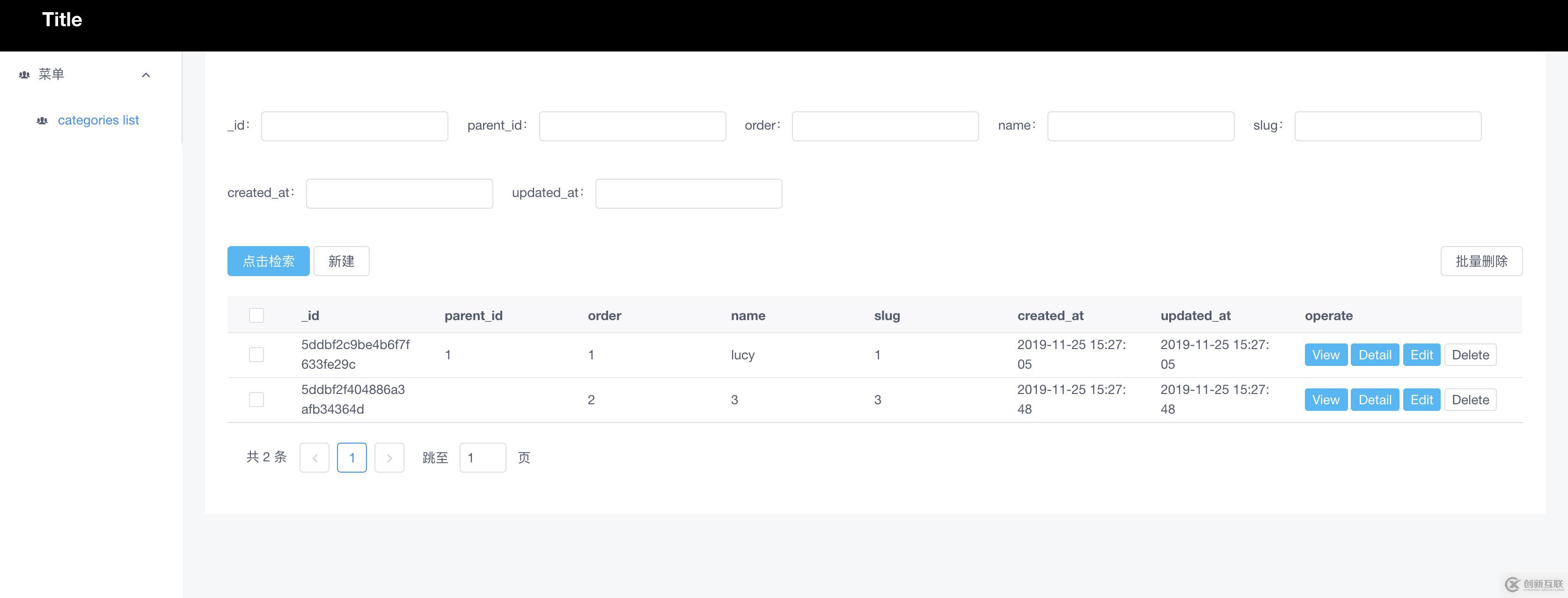Click the 新建 create button

(x=341, y=261)
